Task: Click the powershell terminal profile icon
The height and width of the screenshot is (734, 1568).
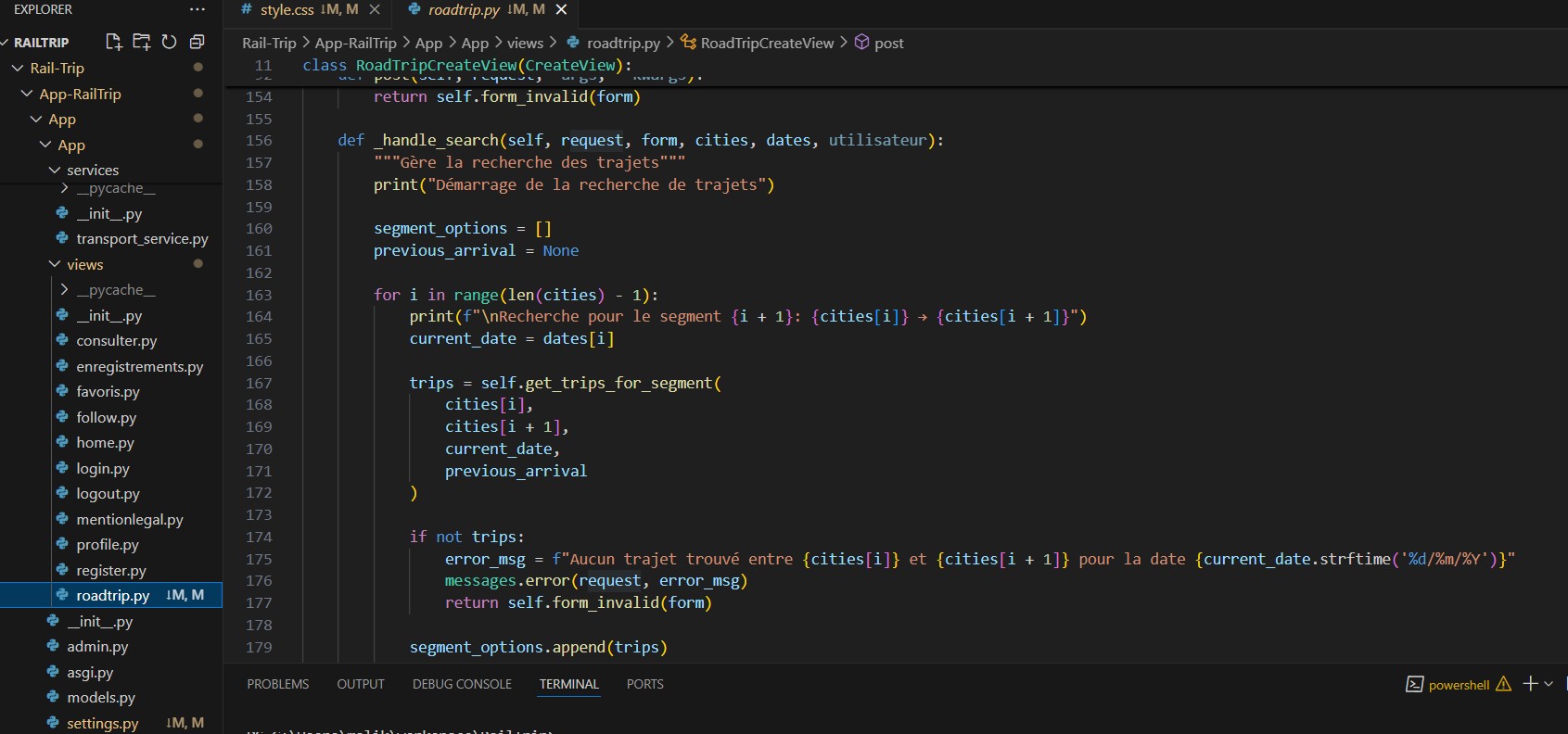Action: click(1414, 684)
